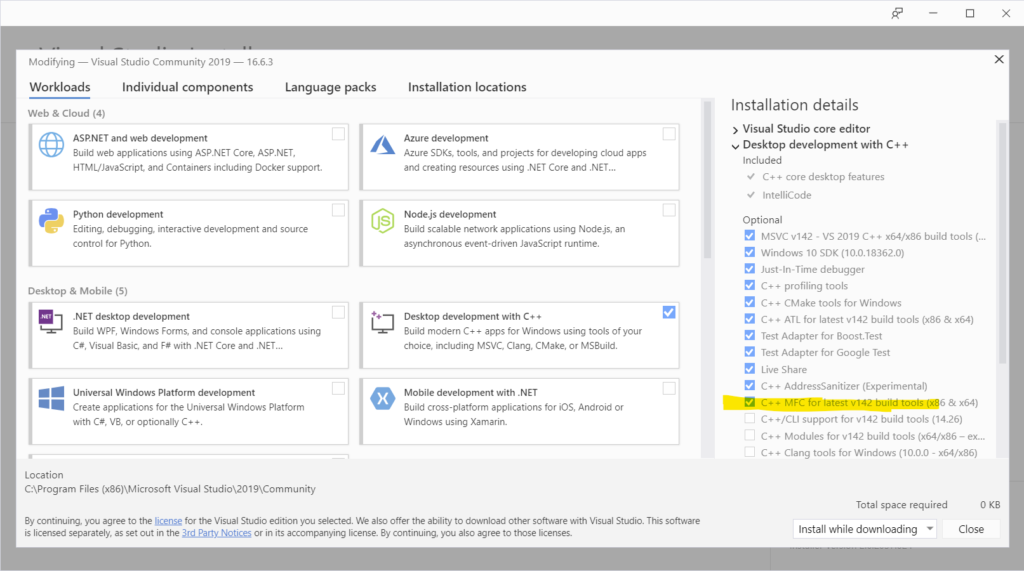Uncheck Windows 10 SDK option
The width and height of the screenshot is (1024, 571).
750,252
